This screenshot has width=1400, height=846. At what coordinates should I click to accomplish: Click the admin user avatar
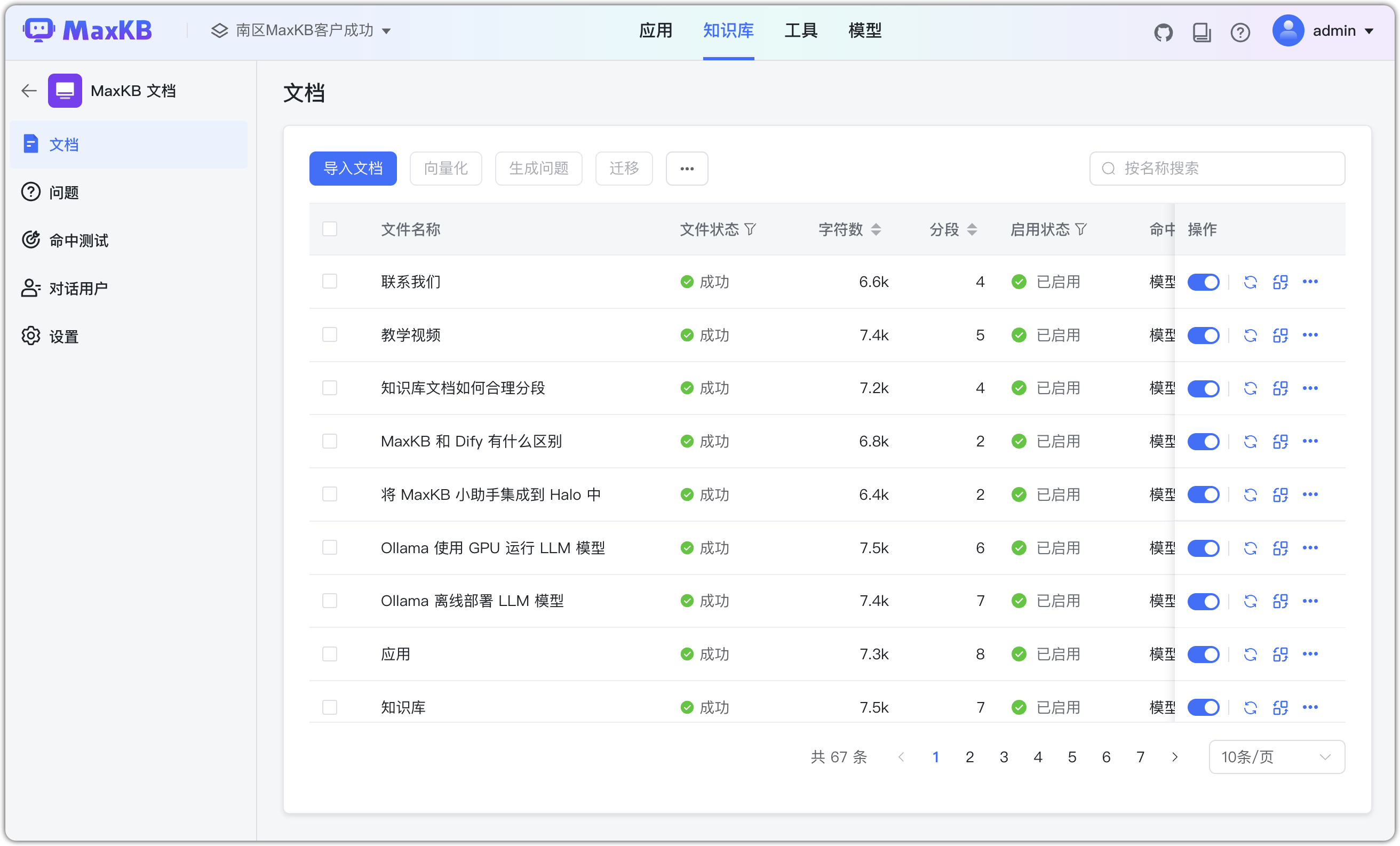tap(1288, 31)
